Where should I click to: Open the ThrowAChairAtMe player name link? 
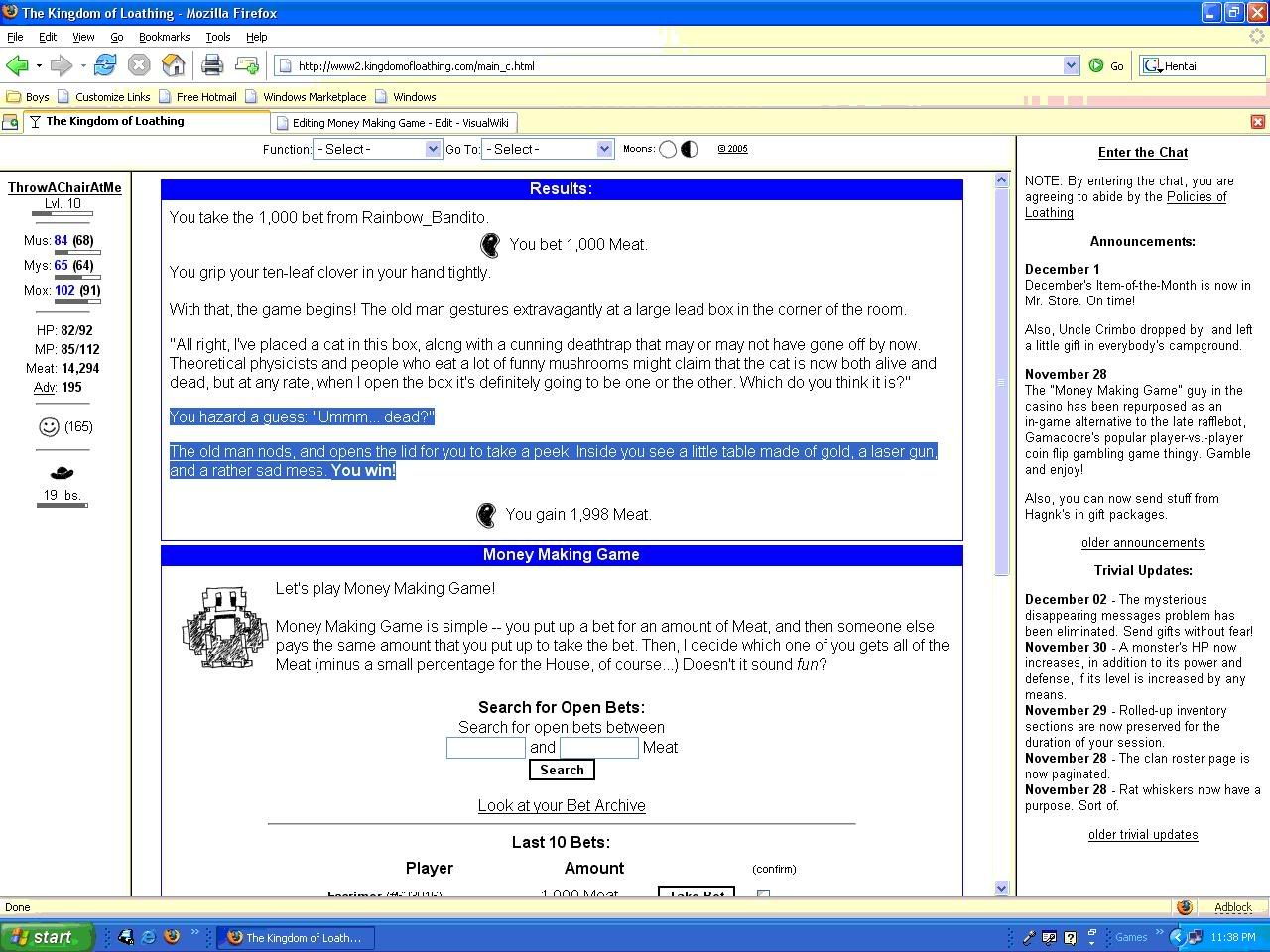click(x=64, y=187)
